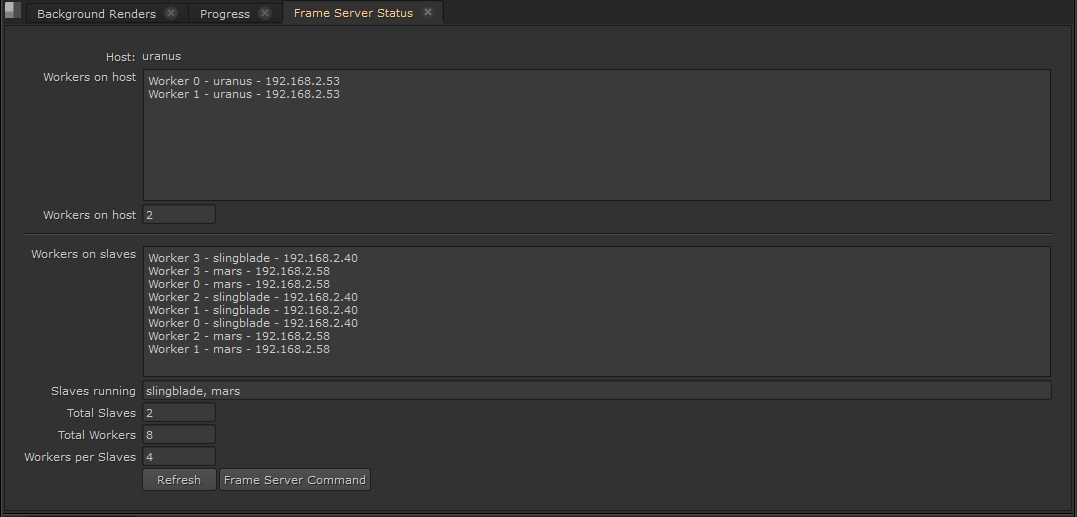This screenshot has width=1077, height=517.
Task: Select the Worker 3 - slingblade entry
Action: coord(253,258)
